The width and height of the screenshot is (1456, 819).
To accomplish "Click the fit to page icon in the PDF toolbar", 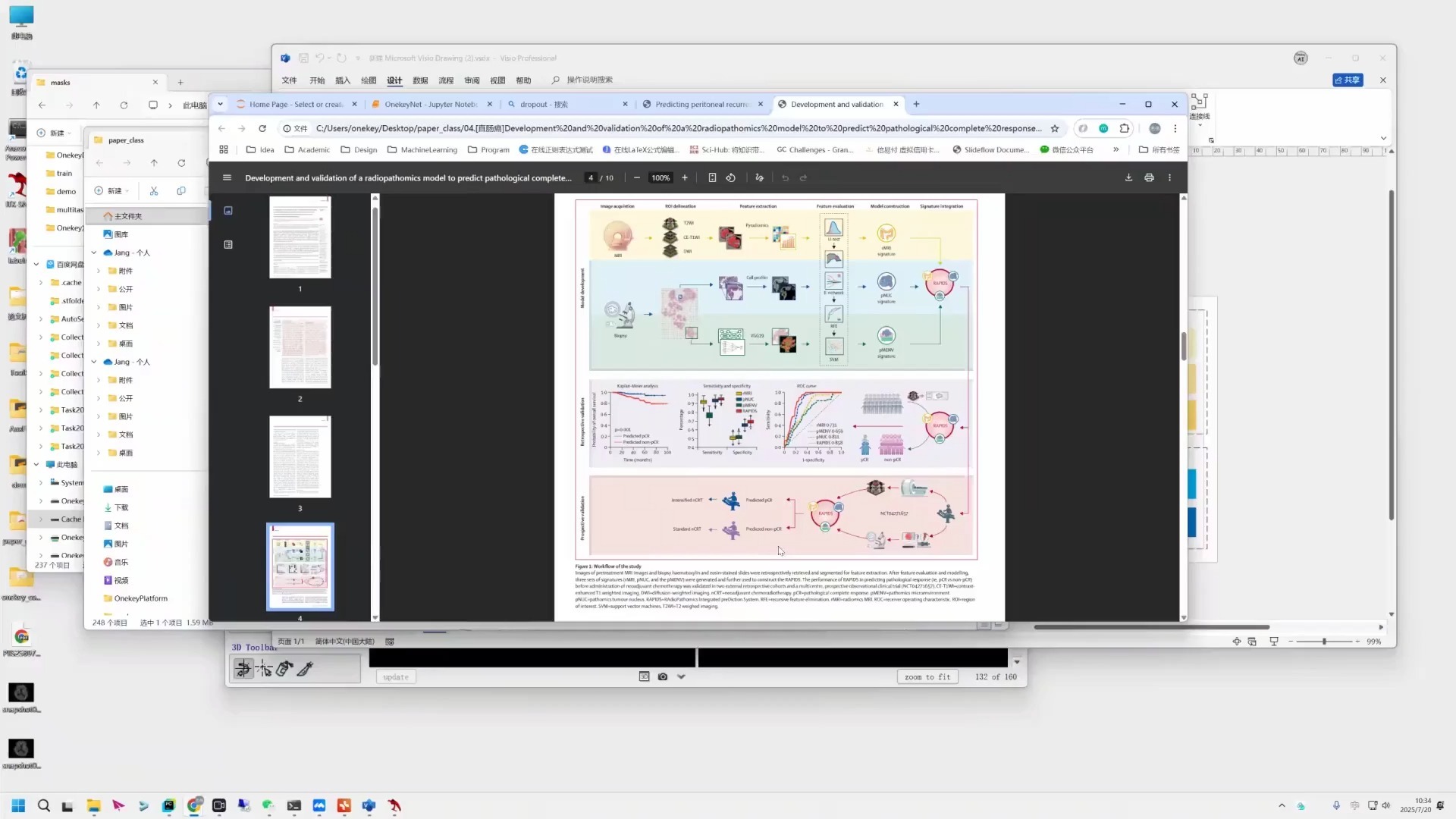I will [712, 177].
